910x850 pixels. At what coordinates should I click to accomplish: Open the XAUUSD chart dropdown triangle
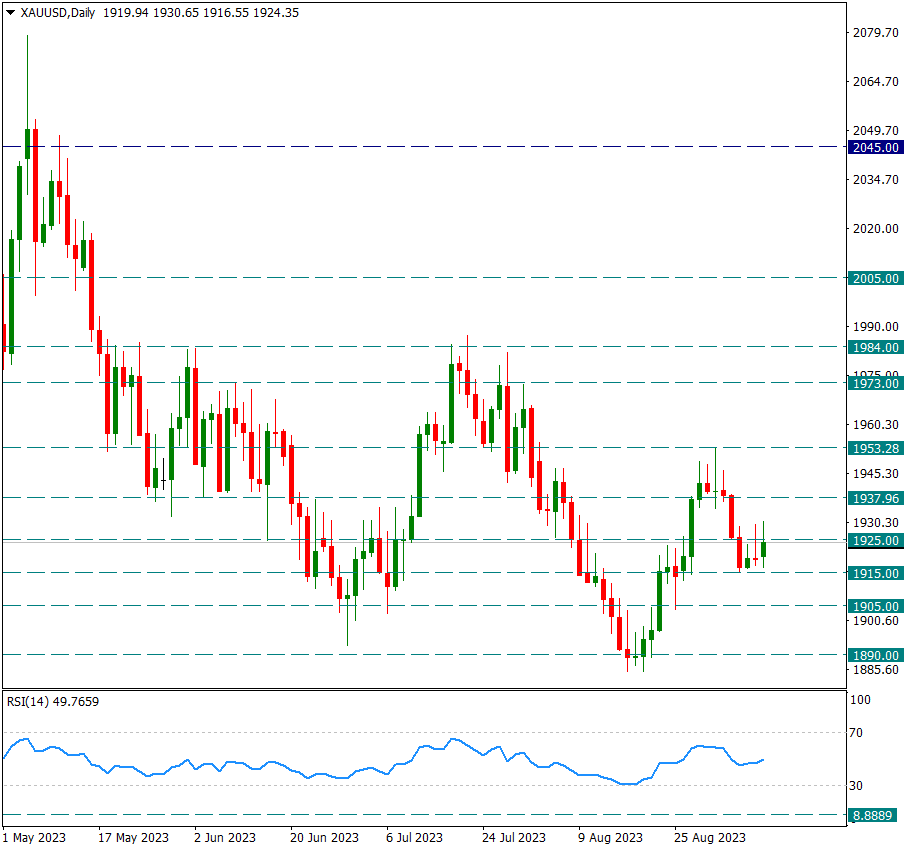point(10,12)
